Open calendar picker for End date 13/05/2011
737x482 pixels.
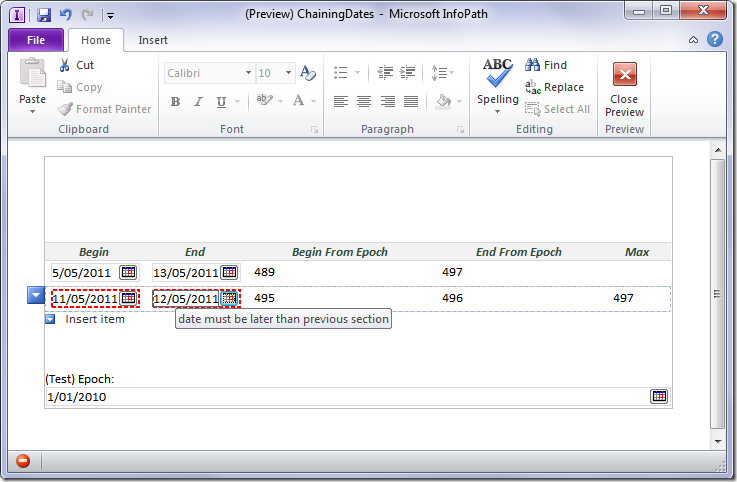(229, 272)
